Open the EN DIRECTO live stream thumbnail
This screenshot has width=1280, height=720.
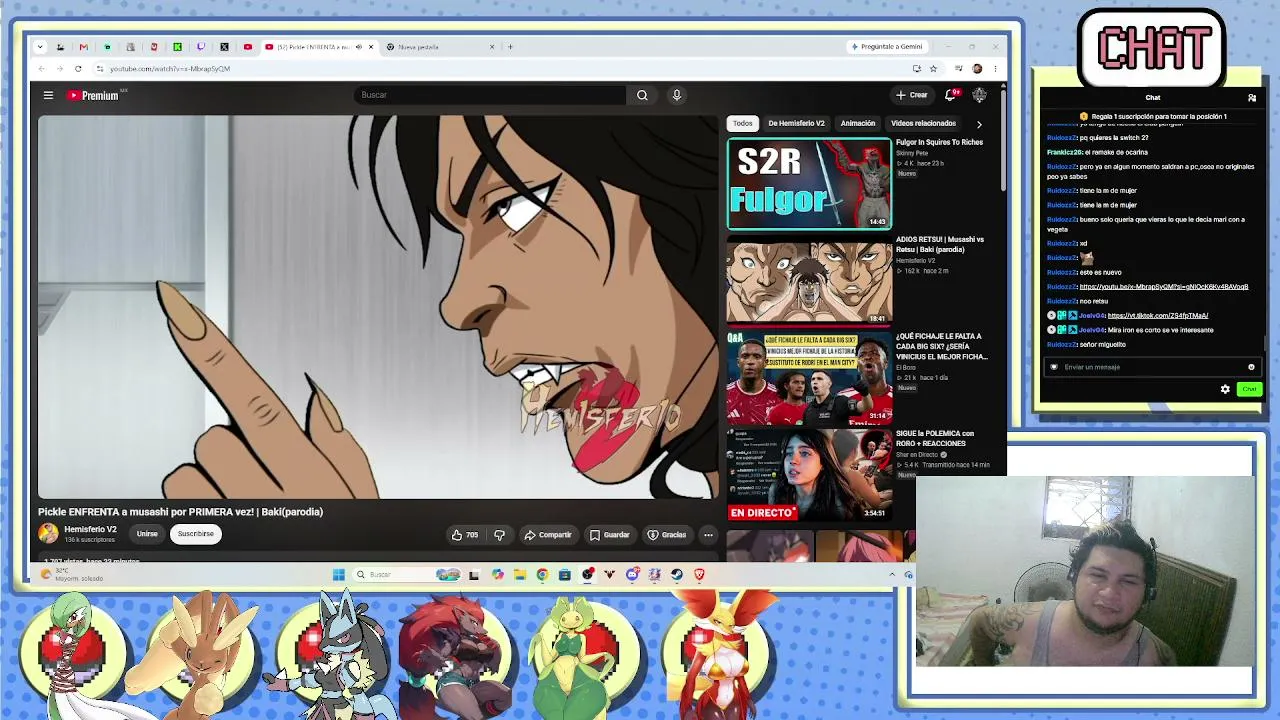[809, 475]
